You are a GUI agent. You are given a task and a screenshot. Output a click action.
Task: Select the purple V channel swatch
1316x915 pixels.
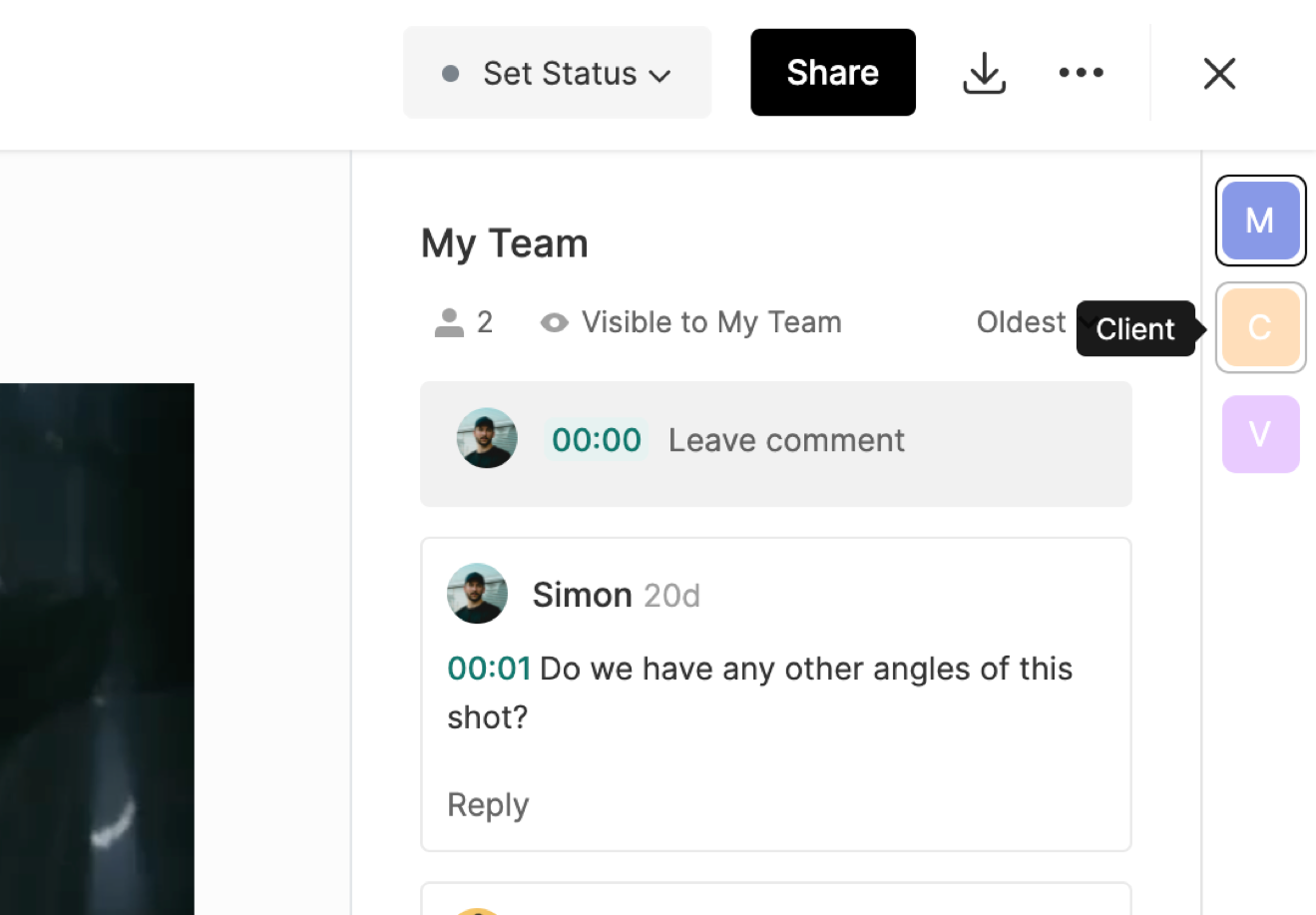(1260, 434)
